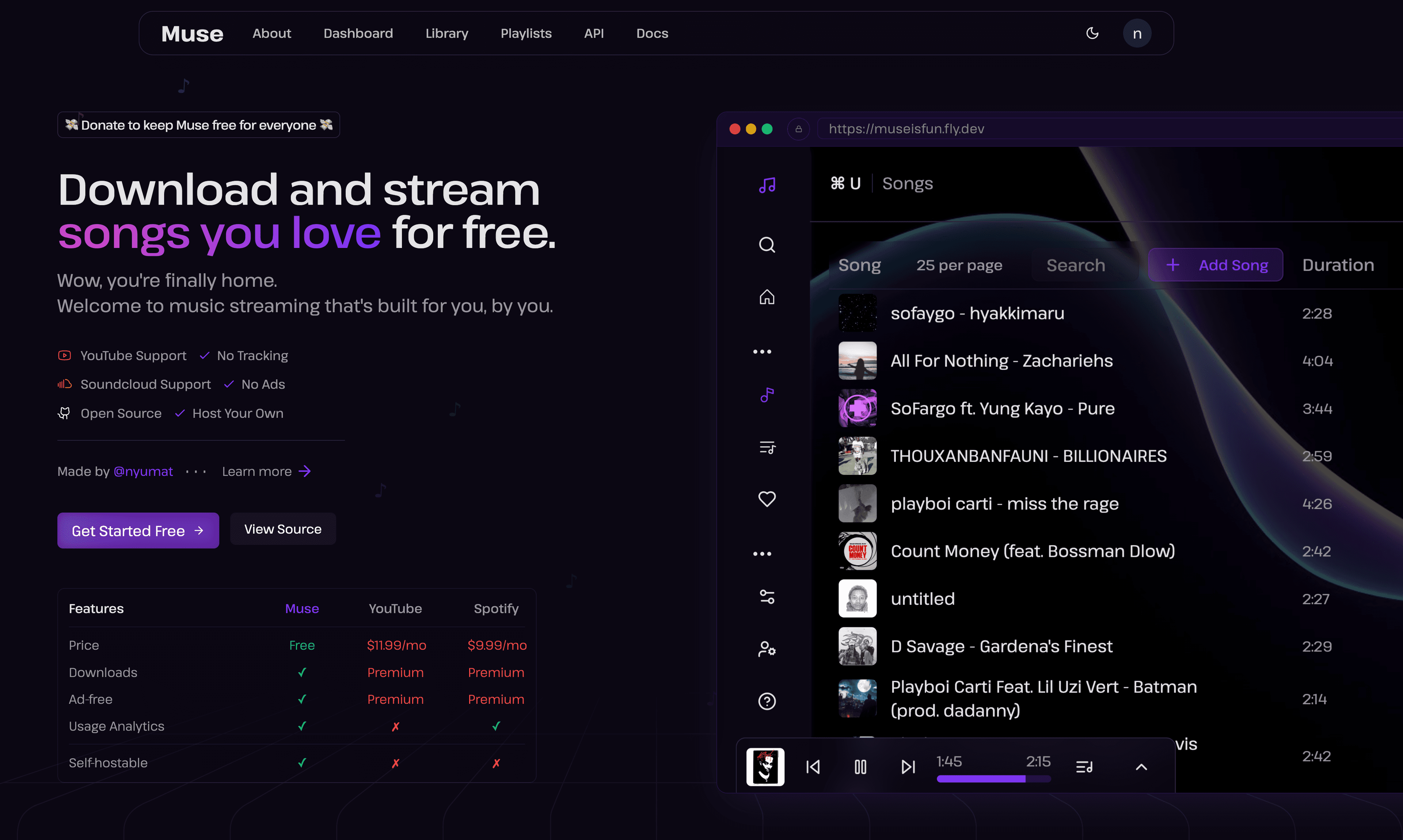The width and height of the screenshot is (1403, 840).
Task: Go to Dashboard nav item
Action: click(x=358, y=33)
